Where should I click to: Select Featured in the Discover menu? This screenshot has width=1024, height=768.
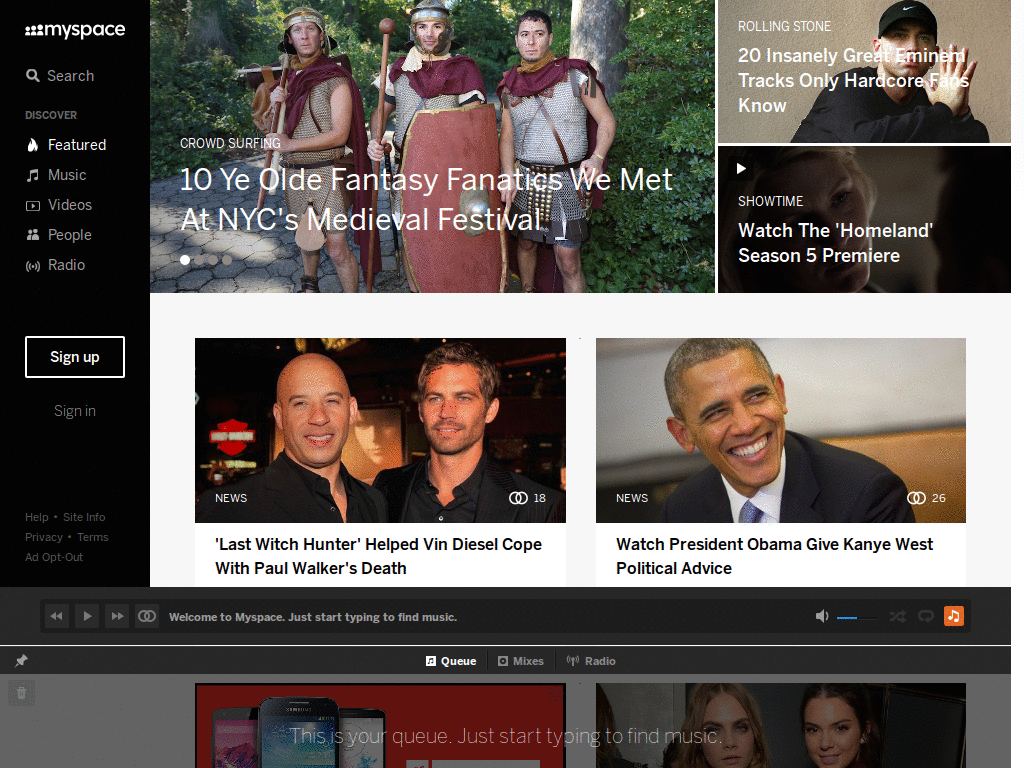coord(66,145)
